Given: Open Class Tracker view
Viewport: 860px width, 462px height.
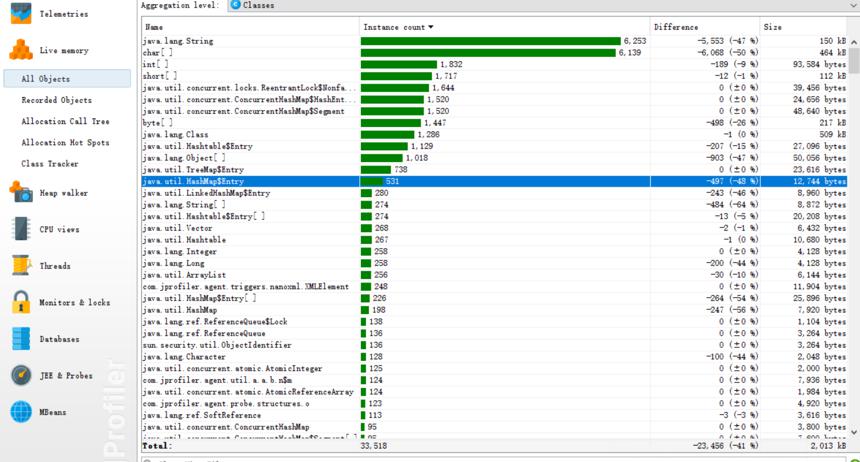Looking at the screenshot, I should [x=50, y=164].
